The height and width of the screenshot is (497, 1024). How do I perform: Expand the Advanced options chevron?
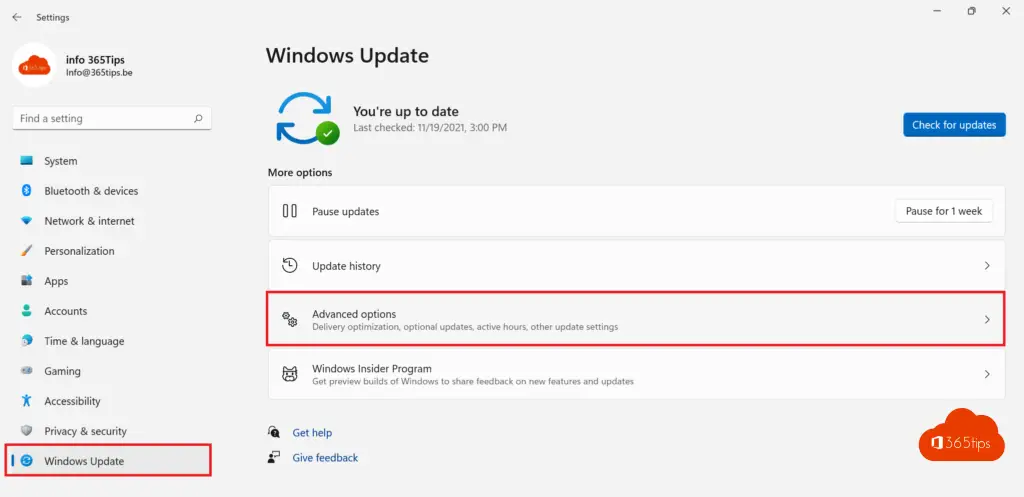(x=987, y=320)
